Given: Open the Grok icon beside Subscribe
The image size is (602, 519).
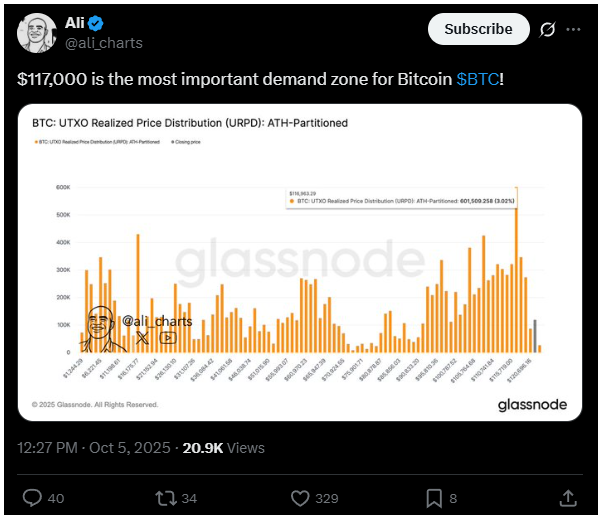Looking at the screenshot, I should 547,30.
